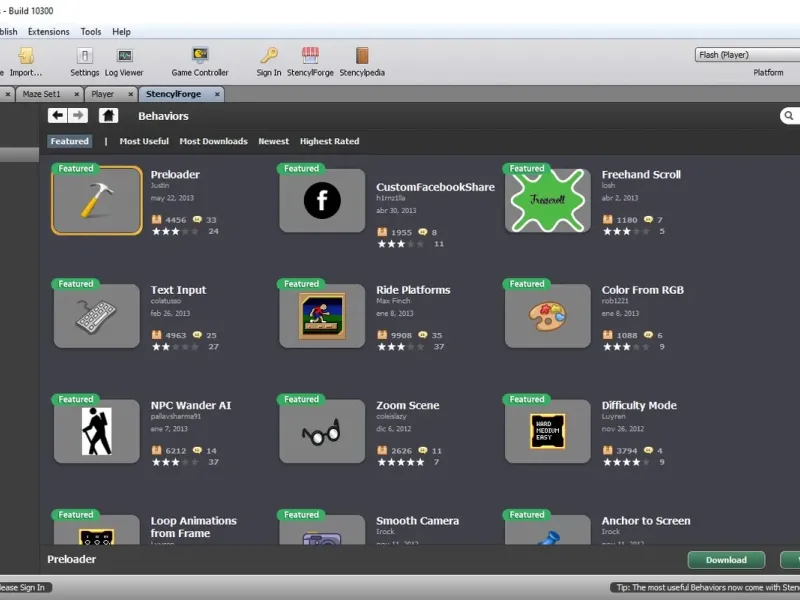This screenshot has width=800, height=600.
Task: Switch to the Maze Set1 tab
Action: [41, 94]
